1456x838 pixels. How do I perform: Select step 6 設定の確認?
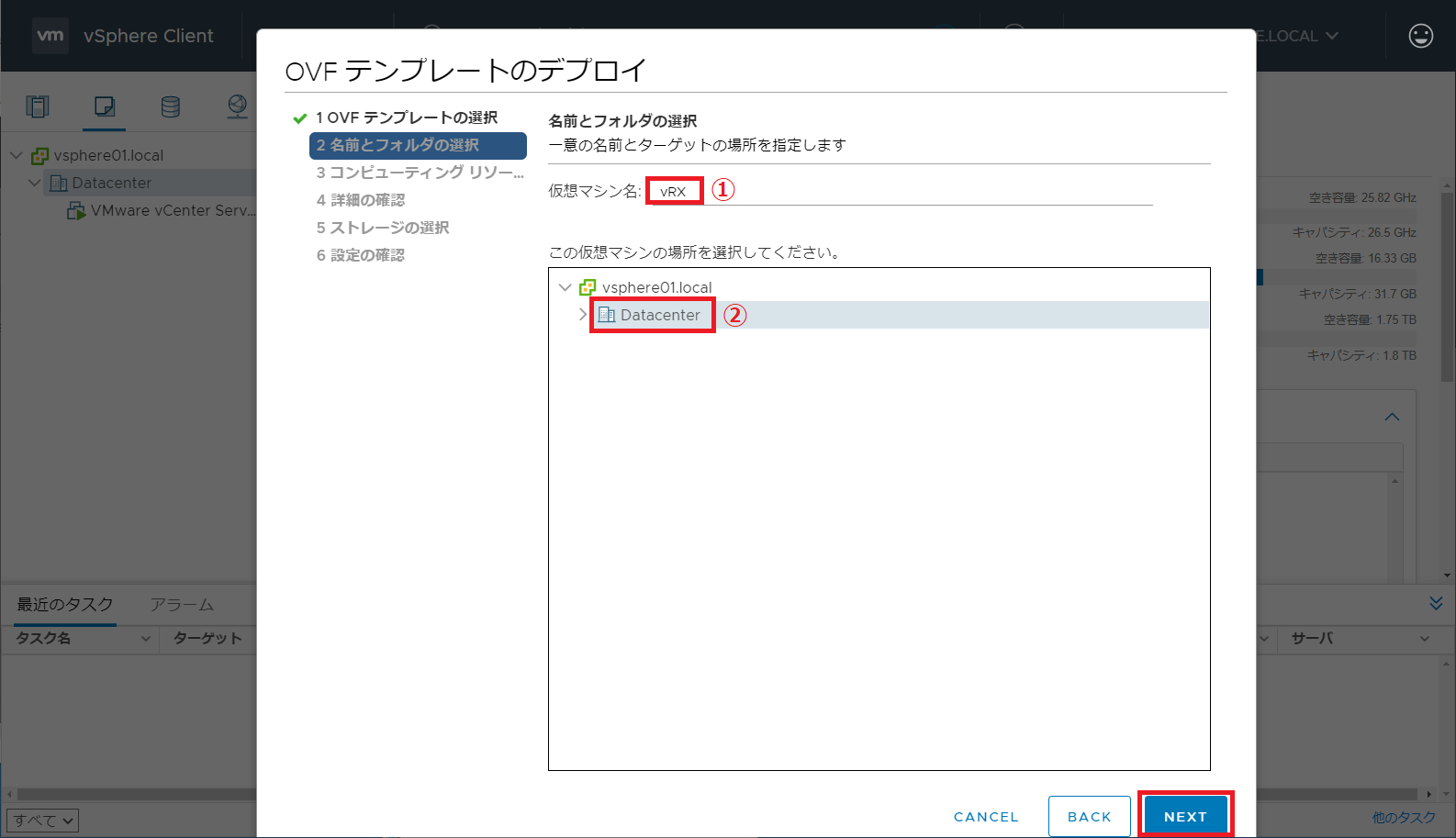[x=361, y=255]
